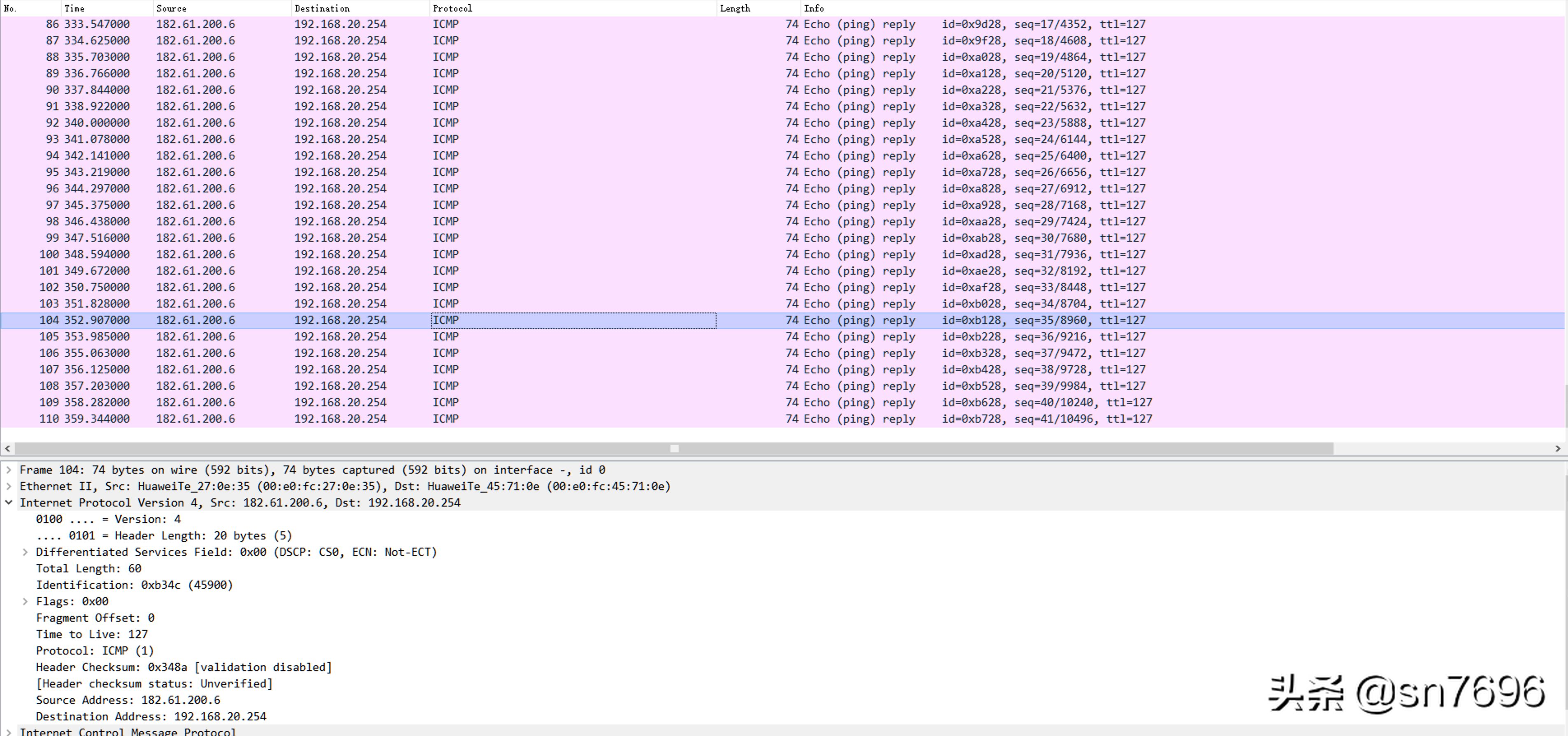Select the Protocol: ICMP (1) field

click(x=95, y=650)
